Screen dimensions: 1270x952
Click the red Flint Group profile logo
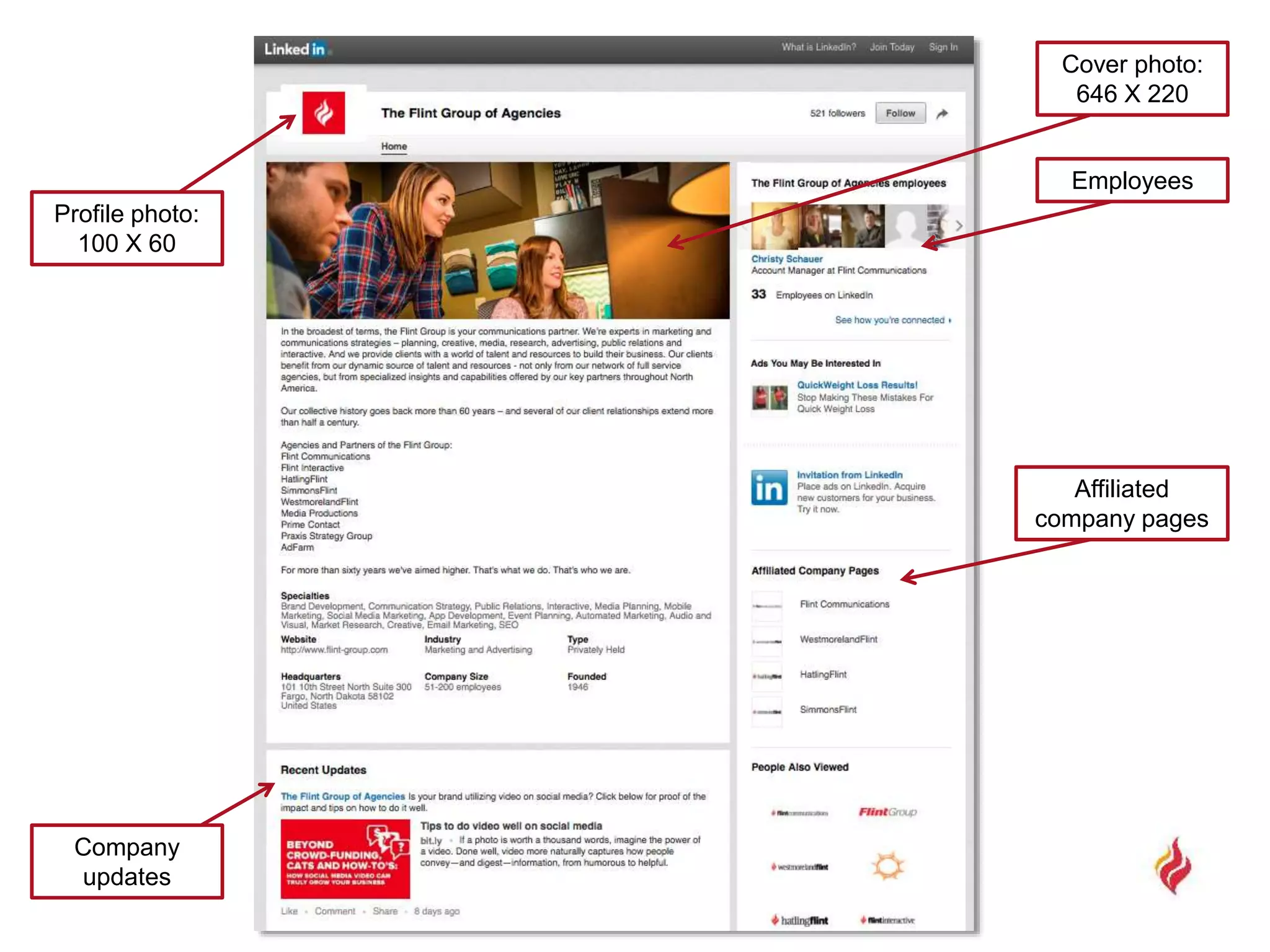click(324, 113)
